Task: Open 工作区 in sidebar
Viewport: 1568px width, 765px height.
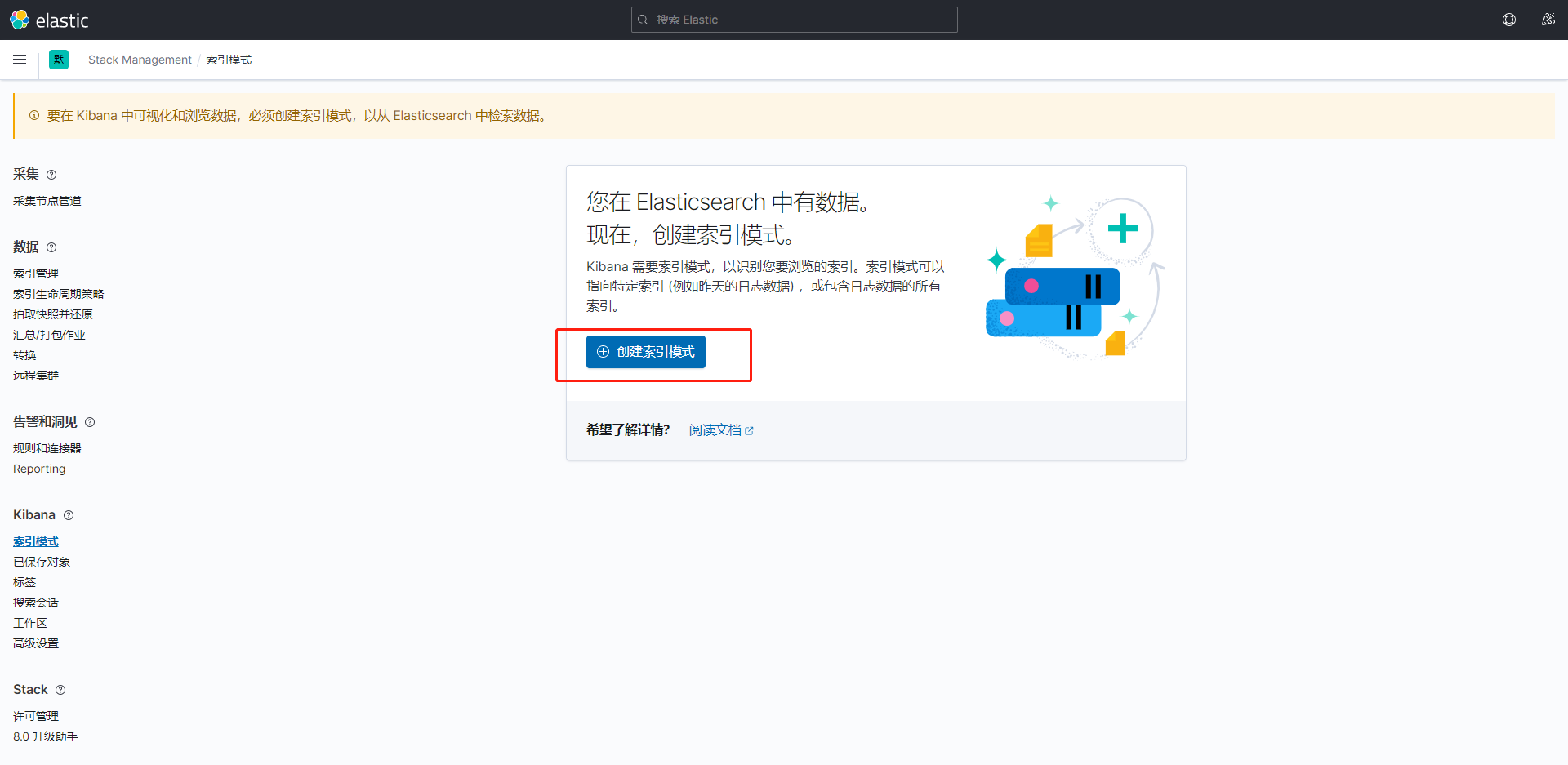Action: pos(30,623)
